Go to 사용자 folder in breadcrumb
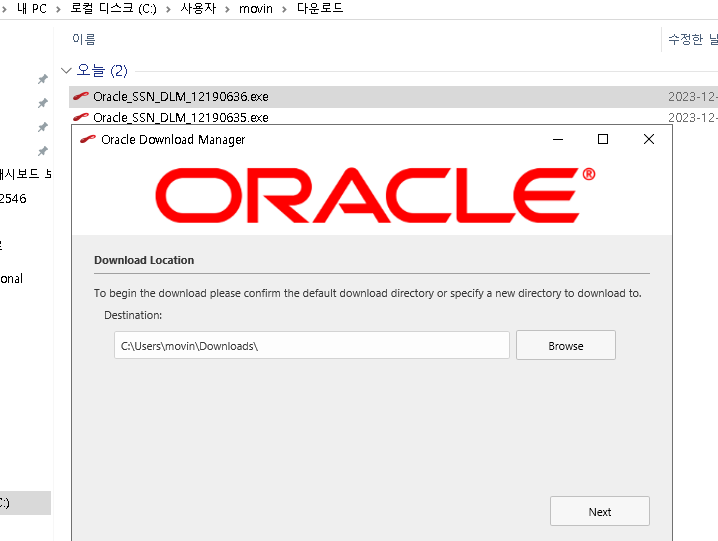The image size is (718, 541). [198, 8]
